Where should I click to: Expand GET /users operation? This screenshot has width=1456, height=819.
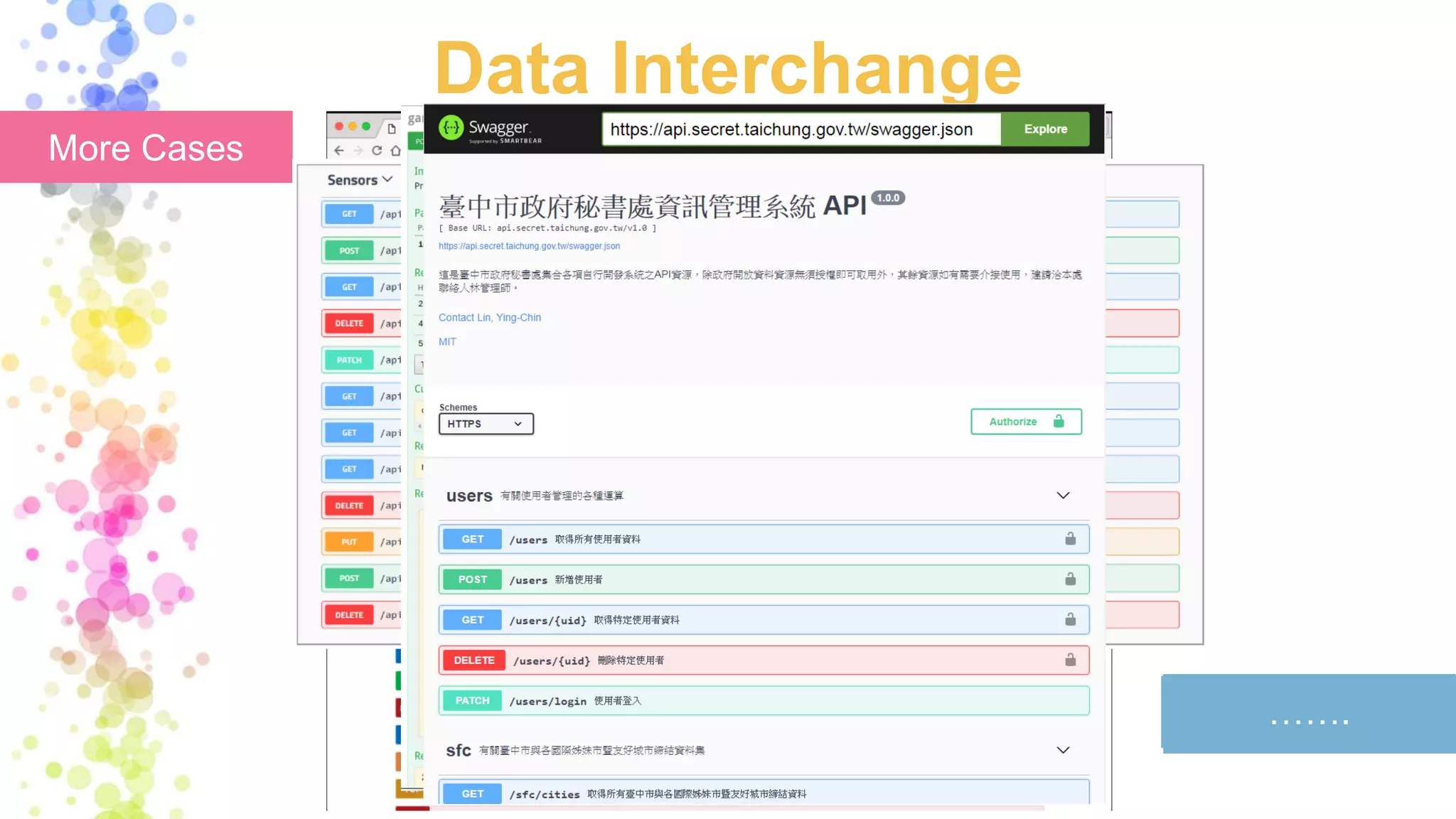[764, 539]
